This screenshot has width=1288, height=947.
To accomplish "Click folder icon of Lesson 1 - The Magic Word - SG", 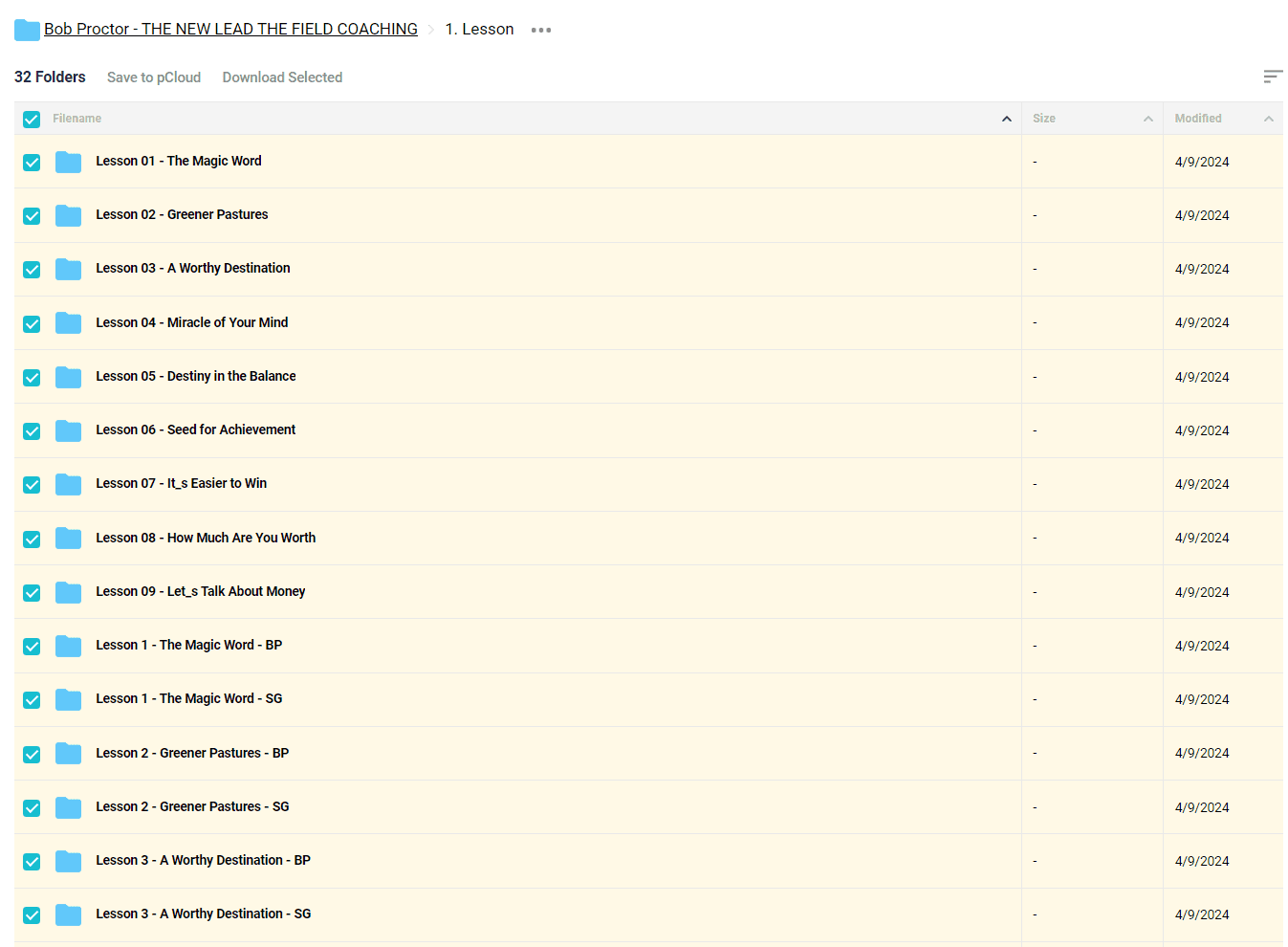I will 68,699.
